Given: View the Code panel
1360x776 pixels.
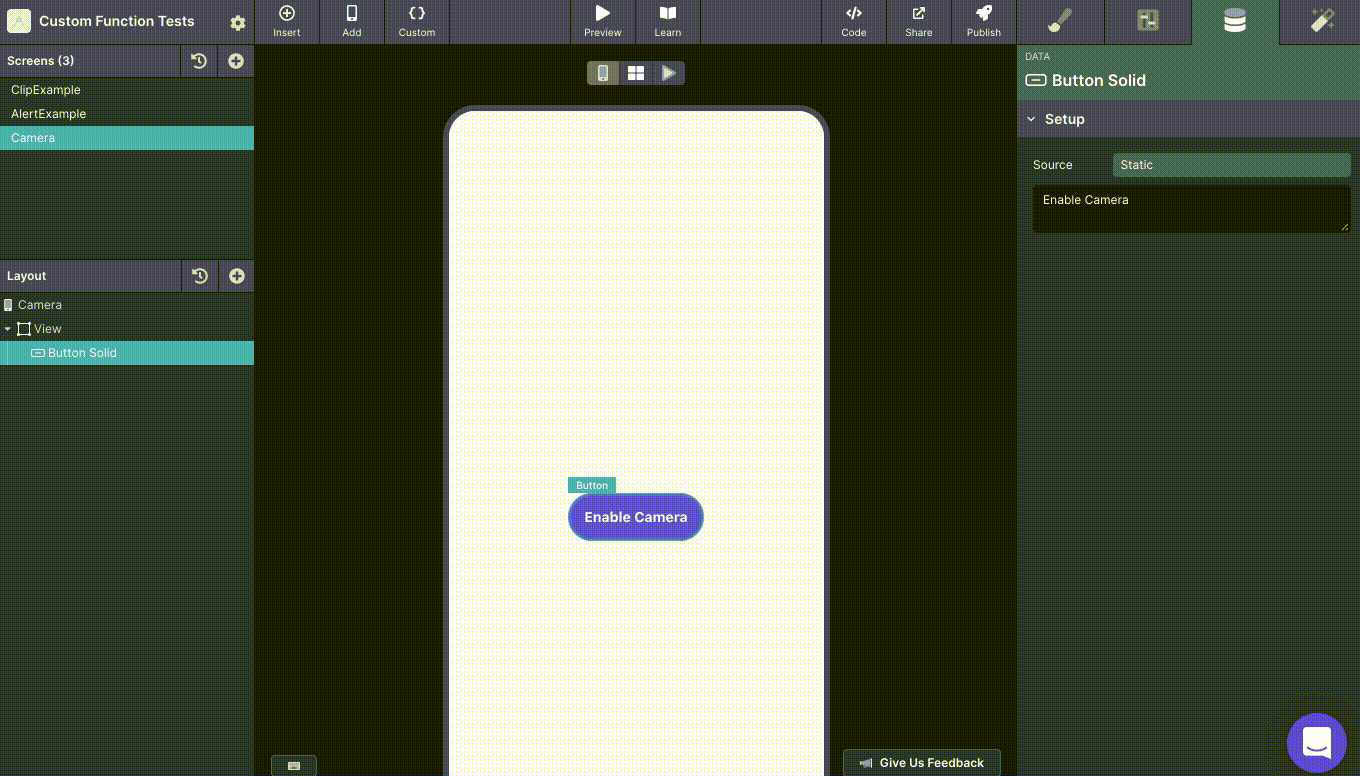Looking at the screenshot, I should pos(854,21).
